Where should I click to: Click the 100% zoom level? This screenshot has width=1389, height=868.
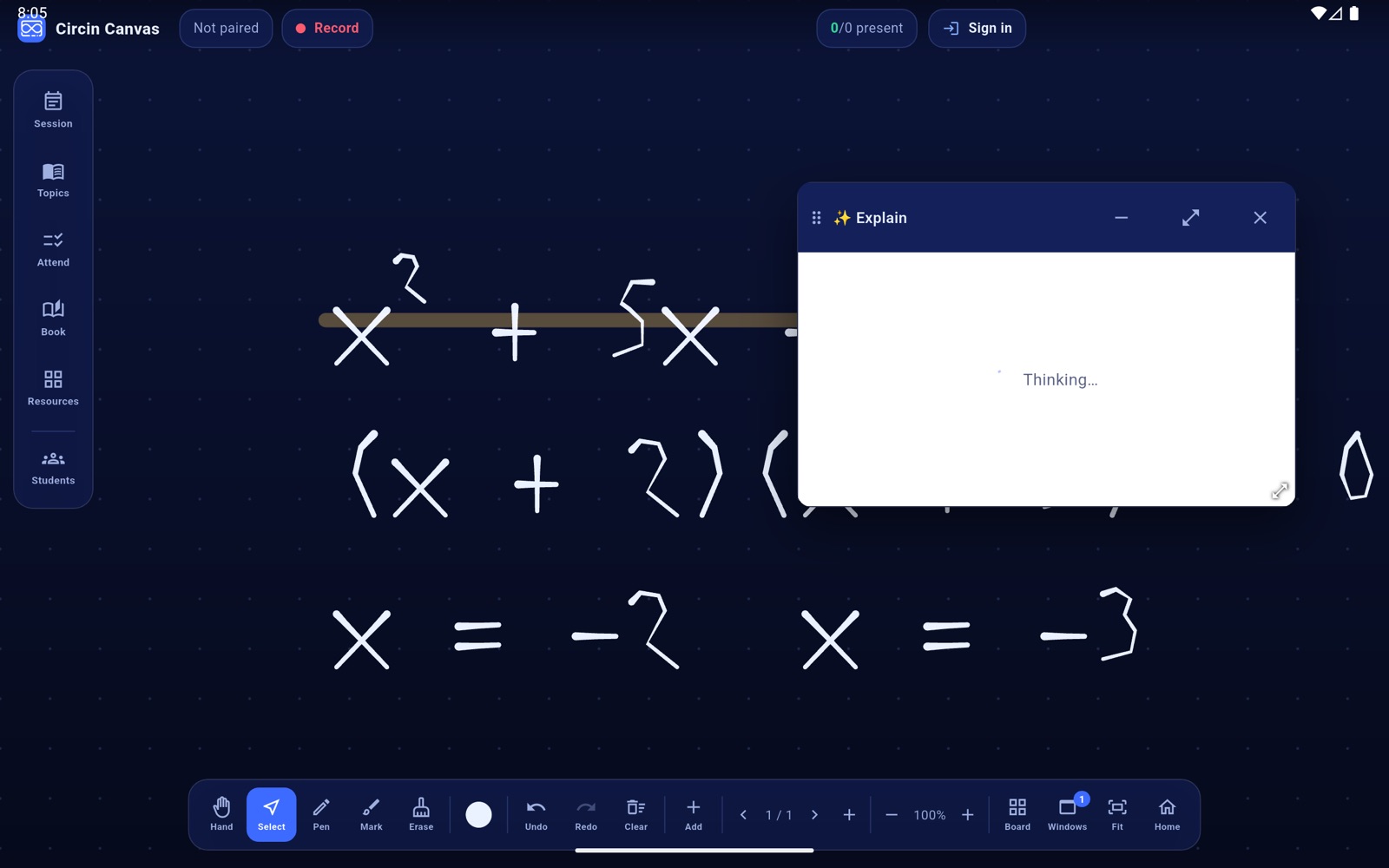(x=929, y=815)
